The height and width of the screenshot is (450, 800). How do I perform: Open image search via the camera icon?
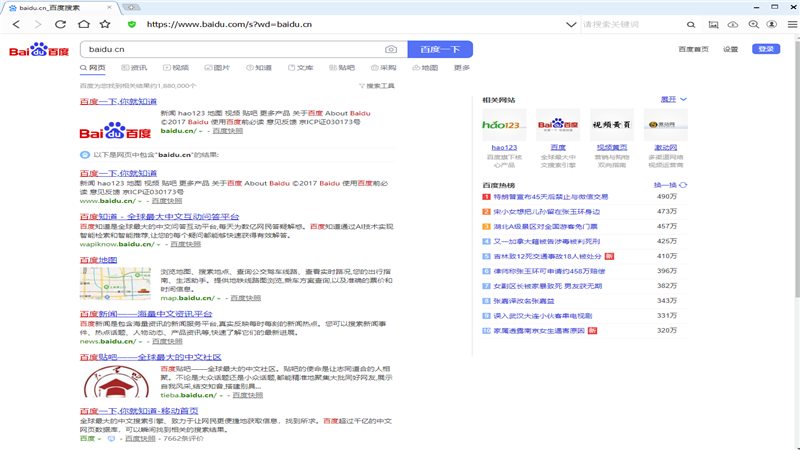(391, 49)
